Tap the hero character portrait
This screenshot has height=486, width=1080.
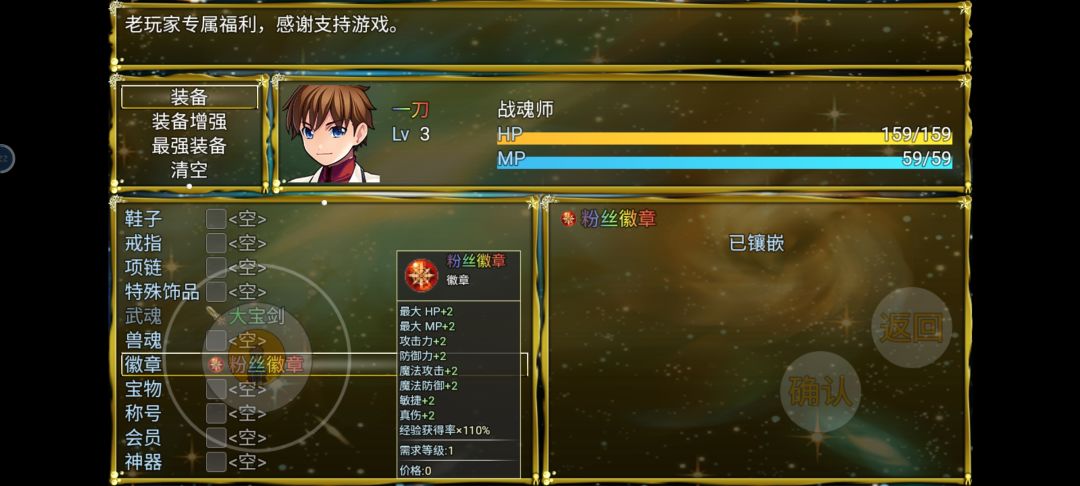[x=331, y=133]
